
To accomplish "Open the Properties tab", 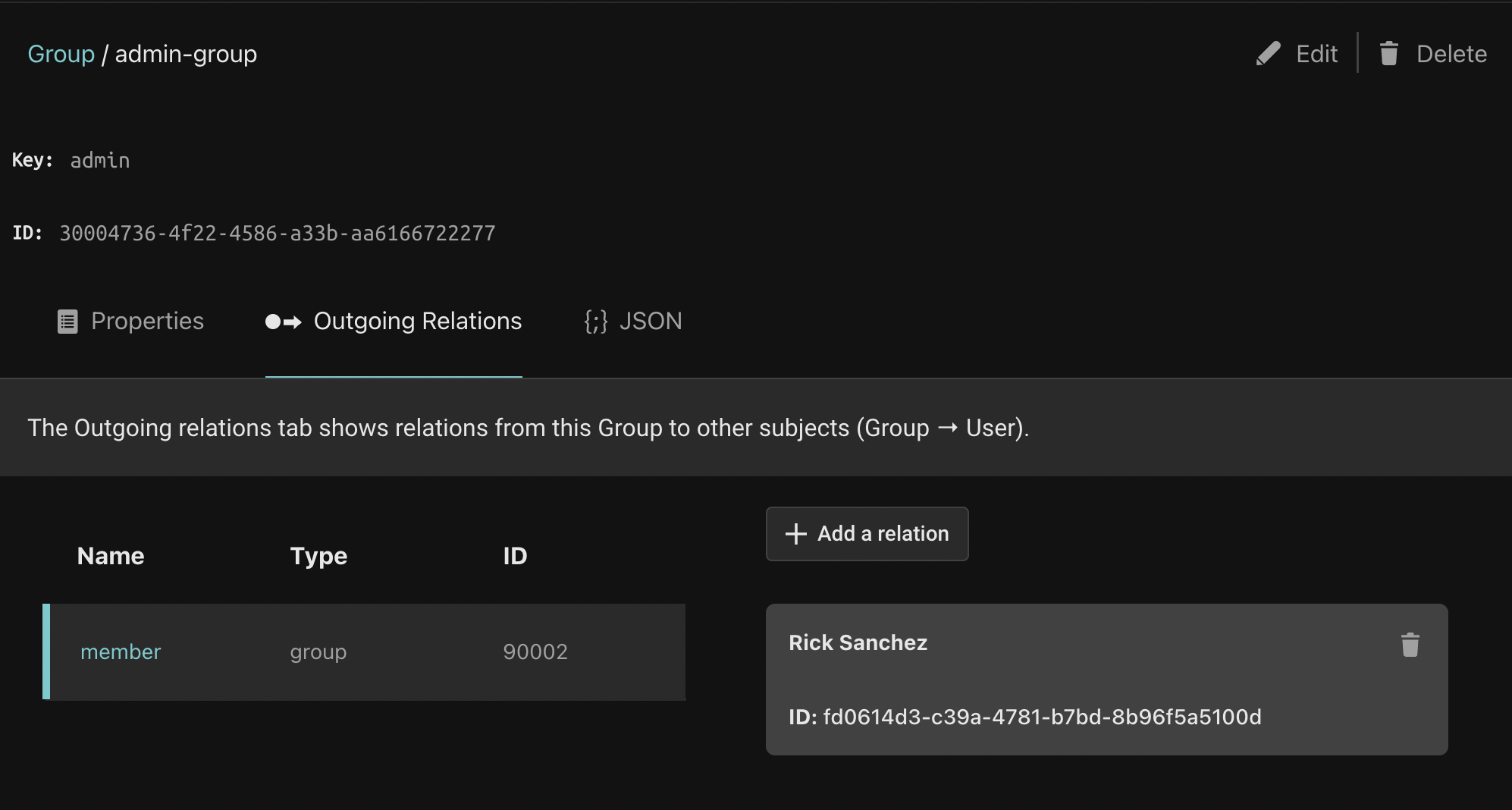I will click(x=147, y=322).
